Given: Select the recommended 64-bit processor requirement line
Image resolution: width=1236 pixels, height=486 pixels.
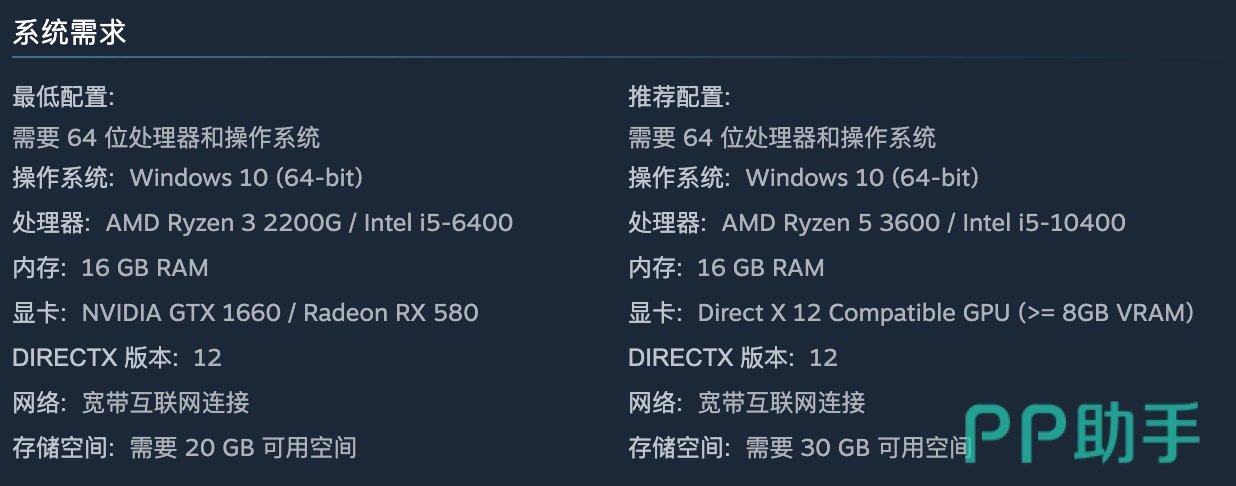Looking at the screenshot, I should coord(782,137).
